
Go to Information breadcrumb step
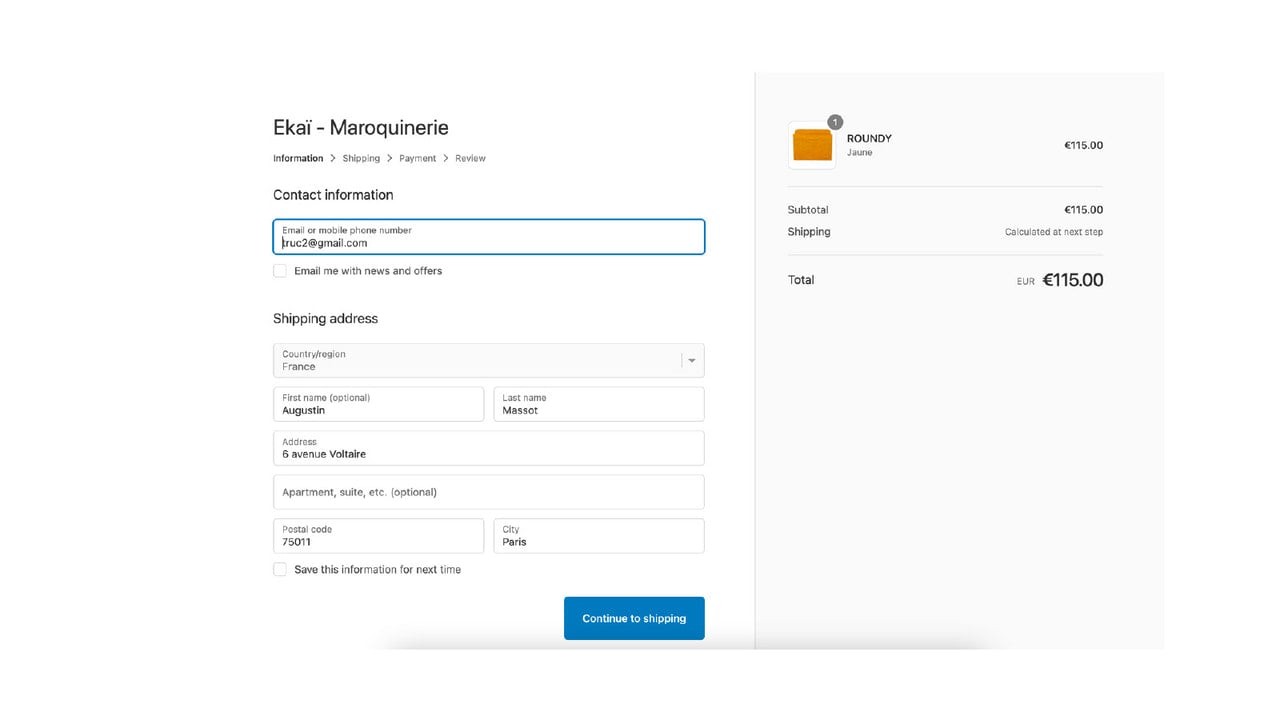pos(298,158)
